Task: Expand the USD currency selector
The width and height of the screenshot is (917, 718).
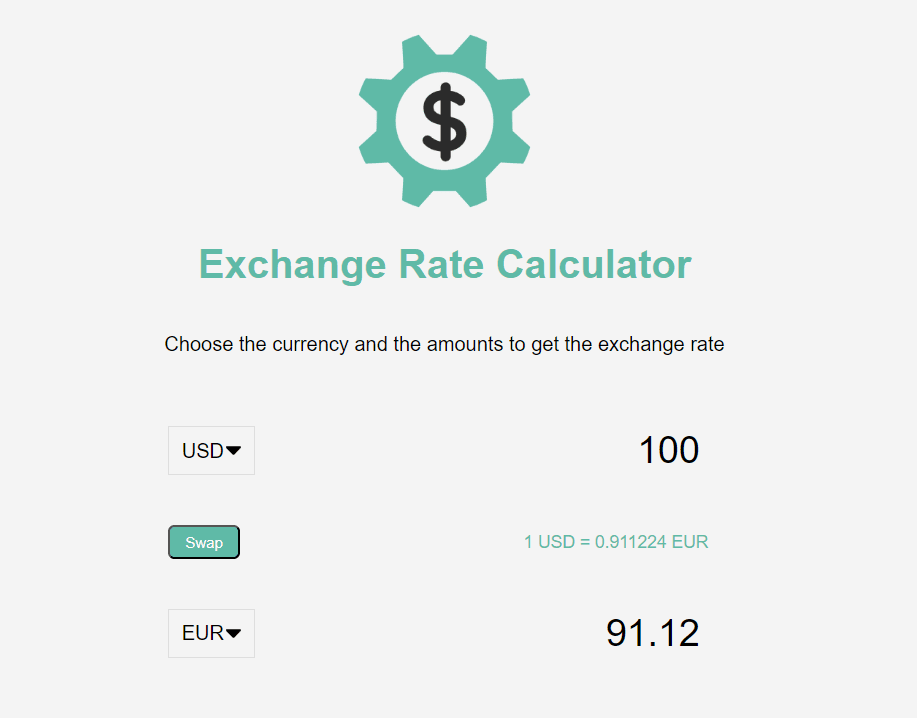Action: [211, 450]
